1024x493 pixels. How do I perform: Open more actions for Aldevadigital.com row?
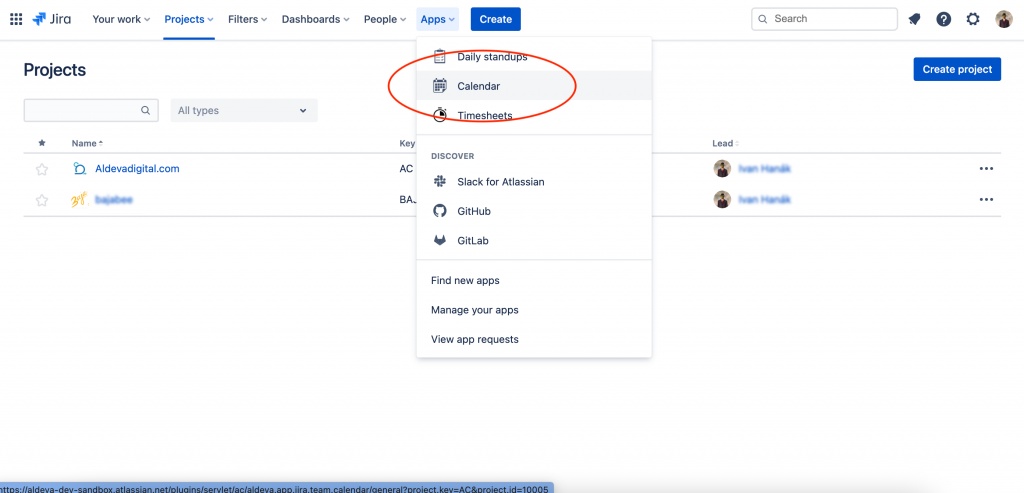tap(986, 168)
